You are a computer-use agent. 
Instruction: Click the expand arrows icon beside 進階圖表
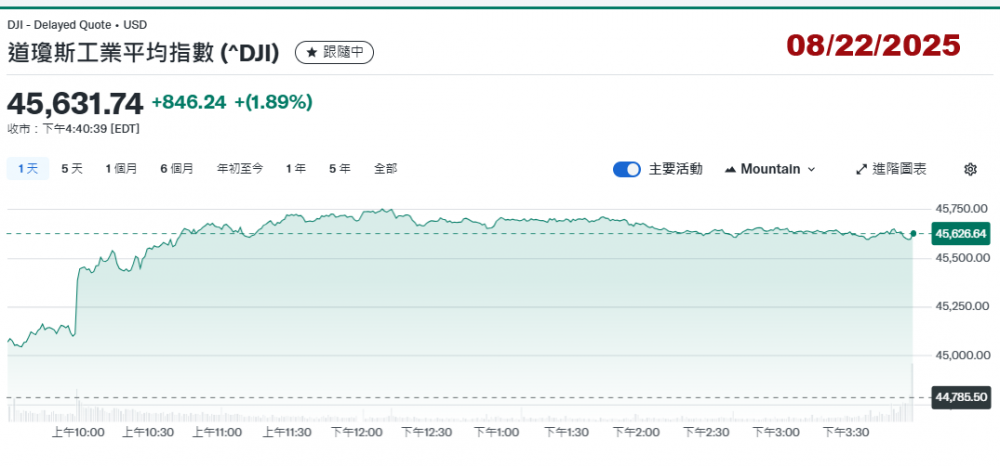pos(861,169)
